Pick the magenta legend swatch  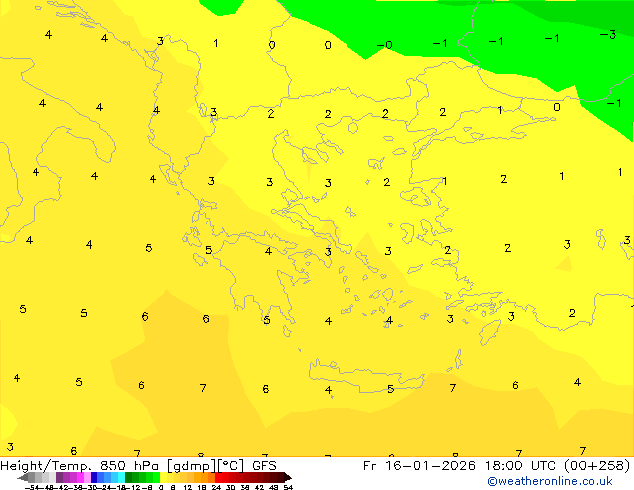pos(80,477)
